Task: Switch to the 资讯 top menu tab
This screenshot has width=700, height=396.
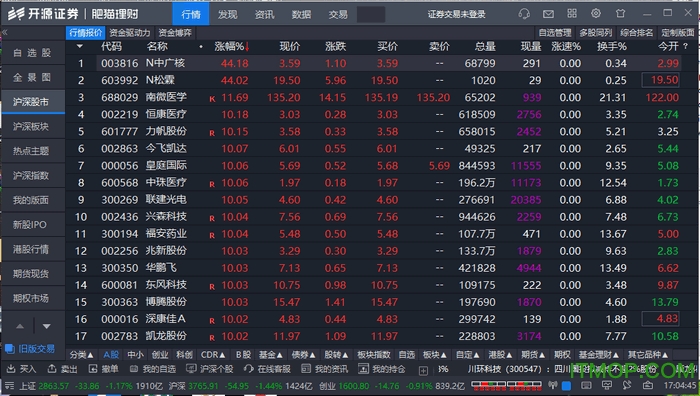Action: 264,14
